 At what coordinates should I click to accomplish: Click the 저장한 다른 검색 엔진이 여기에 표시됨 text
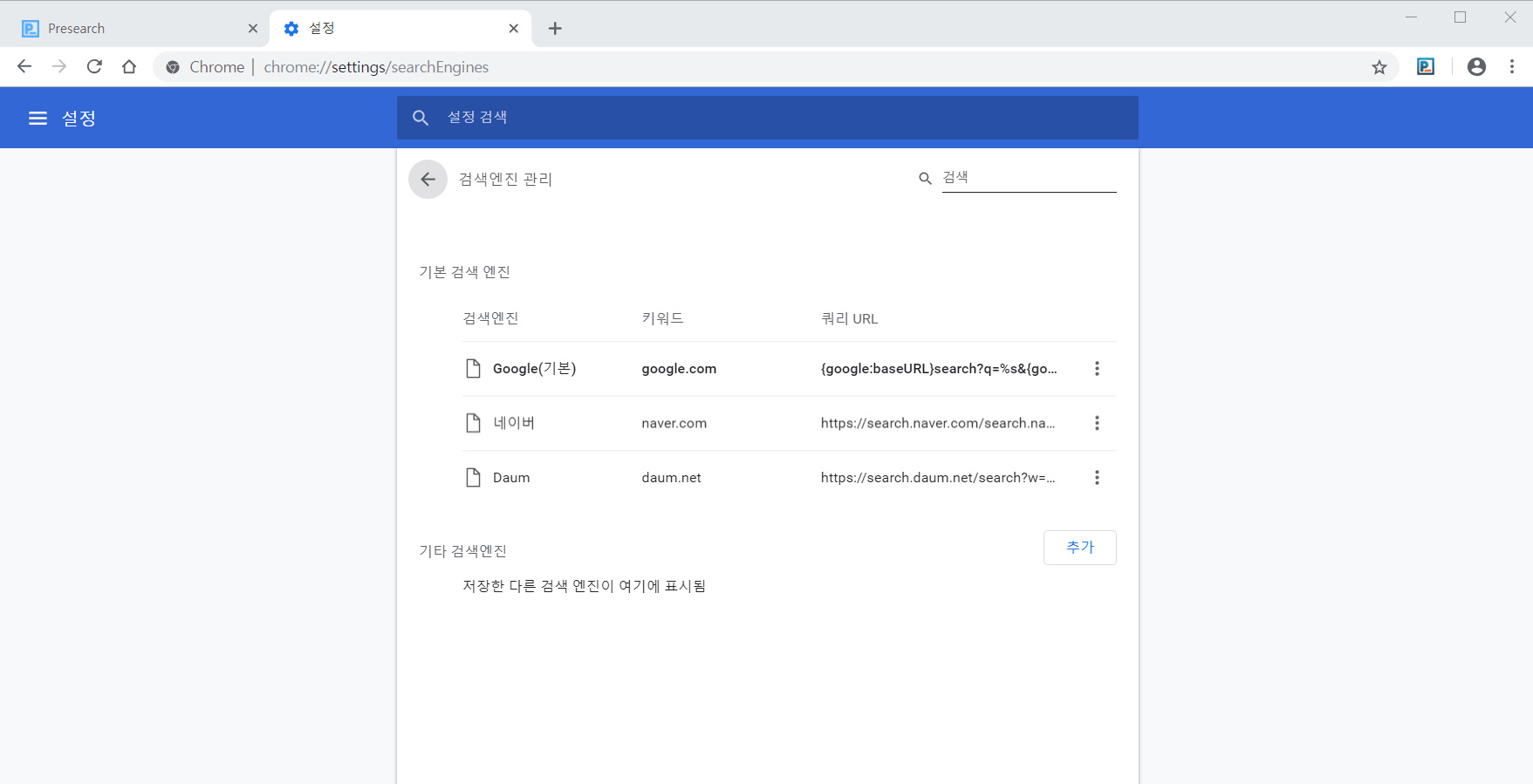pos(584,586)
